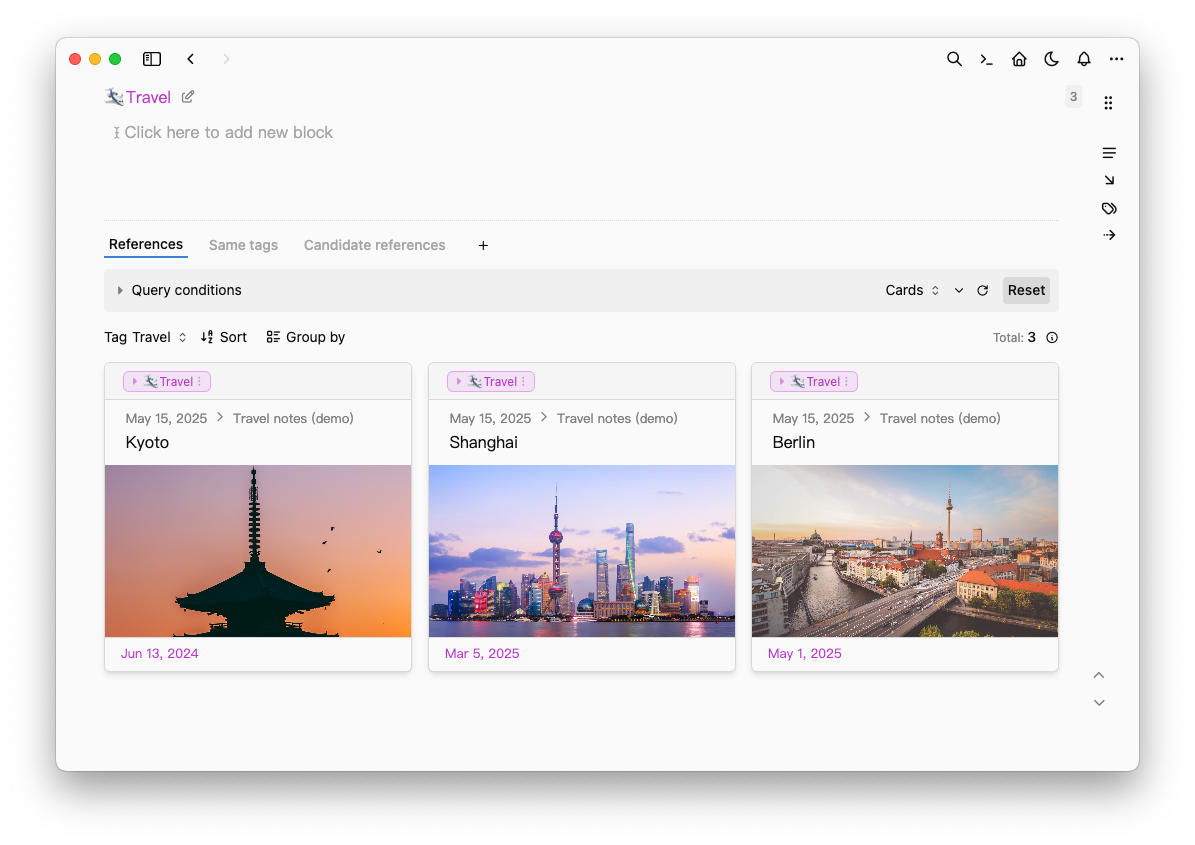The width and height of the screenshot is (1195, 845).
Task: Click the Kyoto card title
Action: tap(147, 443)
